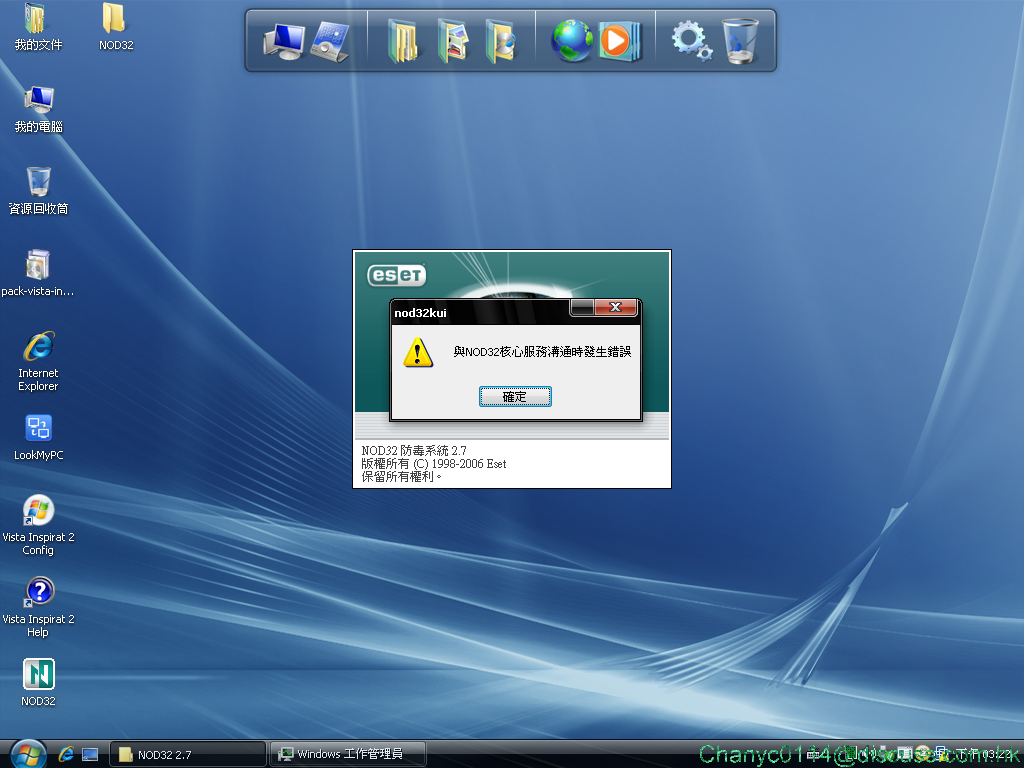Select the pack-vista-in... installer desktop icon
The image size is (1024, 768).
38,273
